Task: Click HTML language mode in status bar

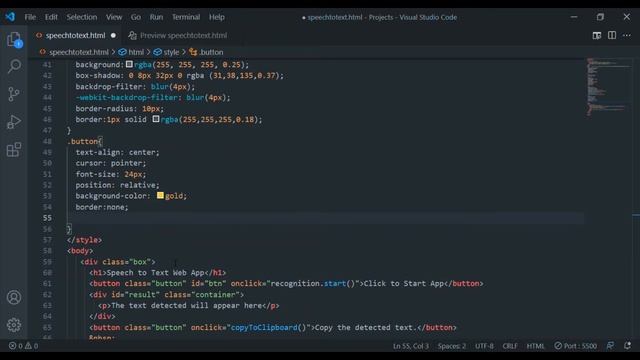Action: [x=535, y=346]
